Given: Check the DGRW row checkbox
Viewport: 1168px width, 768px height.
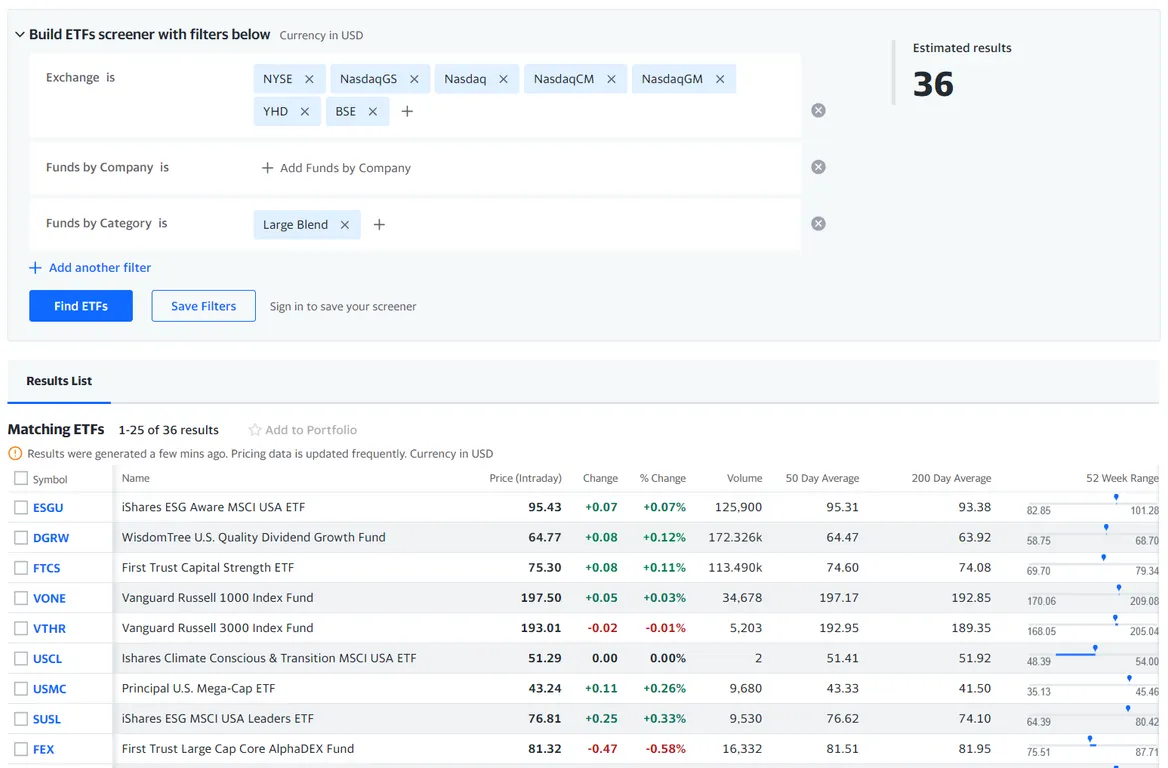Looking at the screenshot, I should point(21,538).
